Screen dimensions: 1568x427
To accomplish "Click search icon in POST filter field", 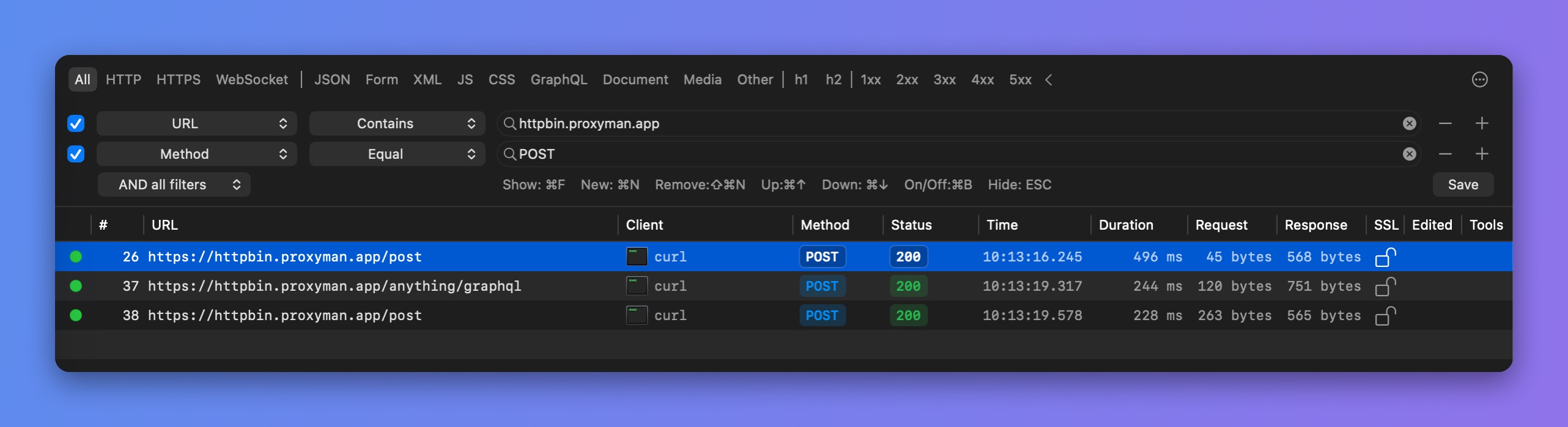I will (x=509, y=154).
